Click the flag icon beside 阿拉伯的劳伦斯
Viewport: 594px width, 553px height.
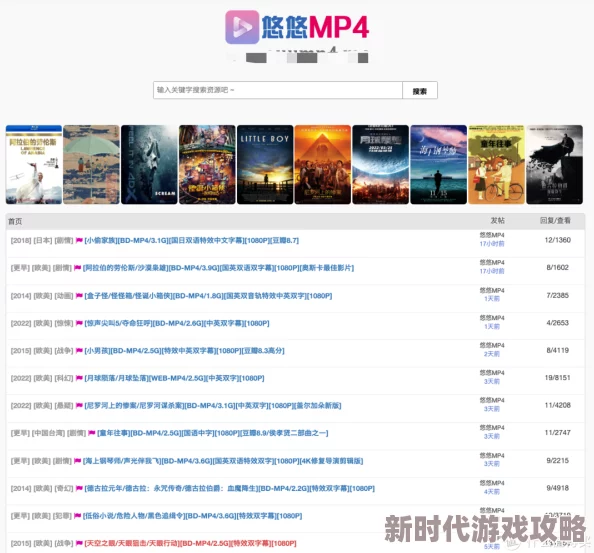(78, 268)
